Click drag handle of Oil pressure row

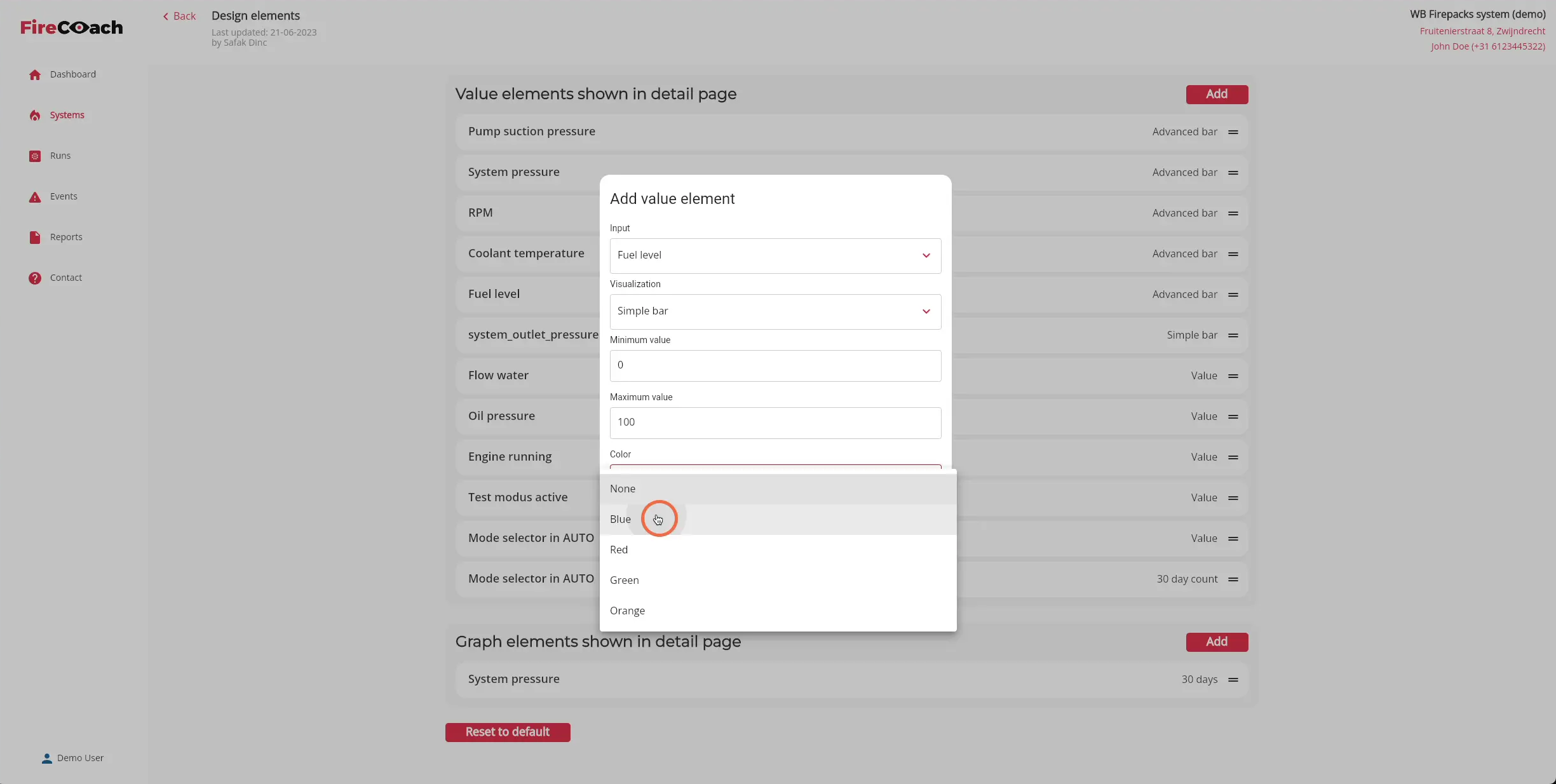(x=1233, y=417)
